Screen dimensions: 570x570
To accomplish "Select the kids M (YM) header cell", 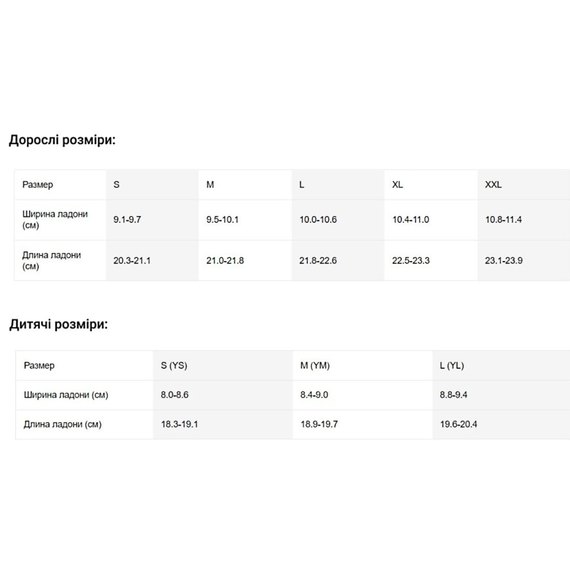I will click(x=362, y=366).
